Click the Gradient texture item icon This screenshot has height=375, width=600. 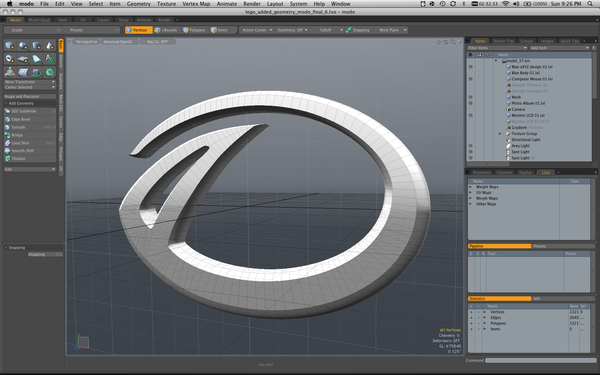point(509,127)
